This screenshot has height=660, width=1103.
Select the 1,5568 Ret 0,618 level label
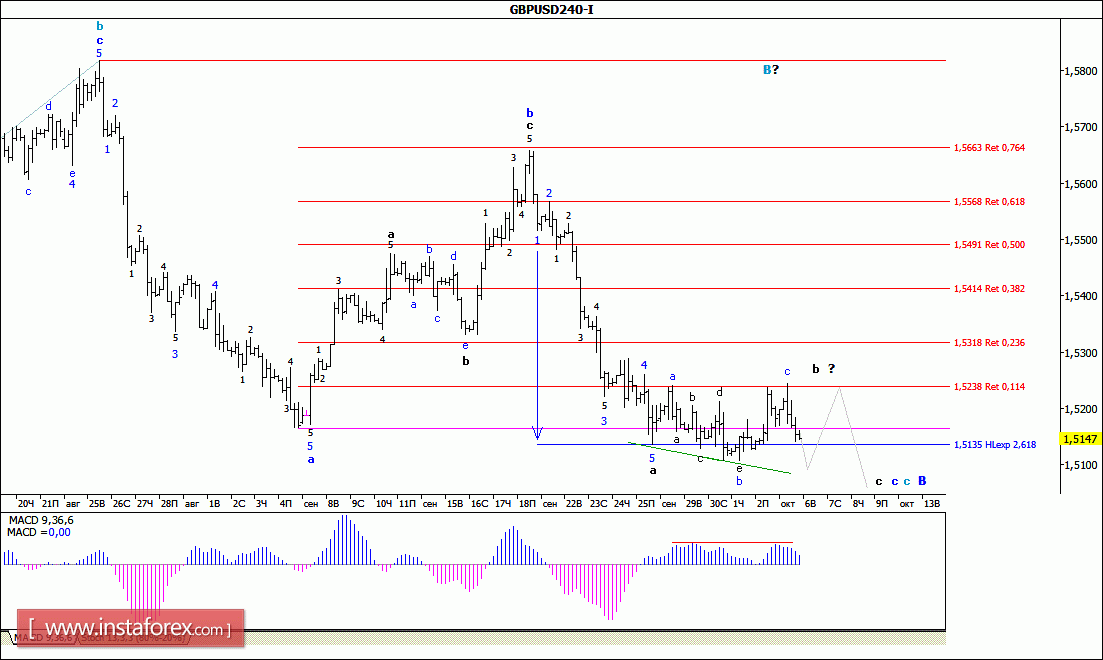pos(989,201)
